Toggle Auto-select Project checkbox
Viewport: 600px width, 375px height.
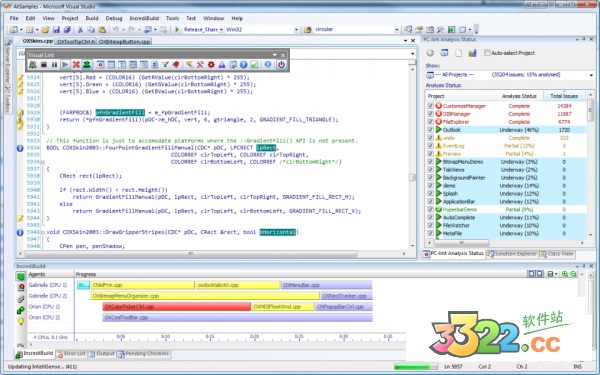pos(487,53)
